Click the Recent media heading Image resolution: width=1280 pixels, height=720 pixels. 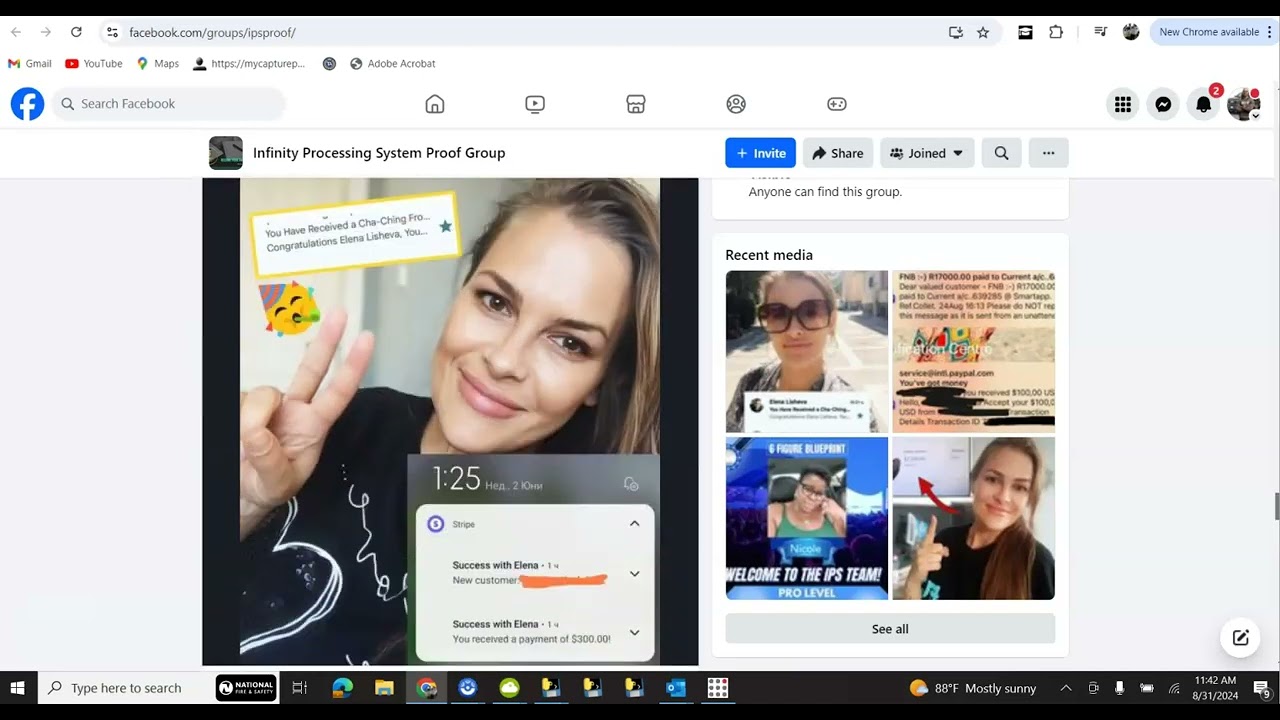[769, 255]
